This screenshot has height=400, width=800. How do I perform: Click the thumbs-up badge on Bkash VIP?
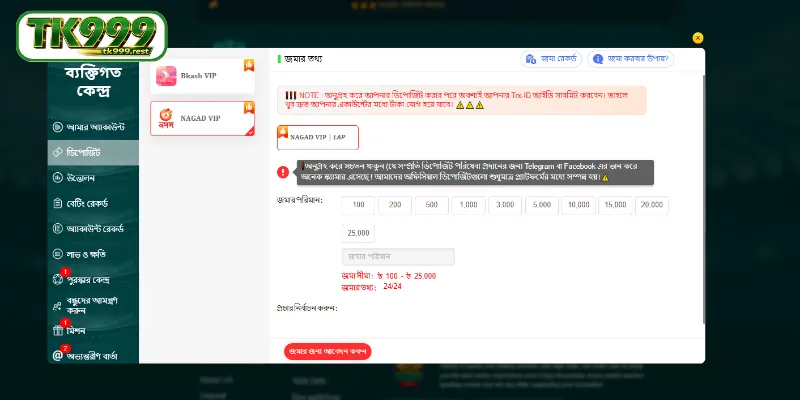(x=249, y=65)
